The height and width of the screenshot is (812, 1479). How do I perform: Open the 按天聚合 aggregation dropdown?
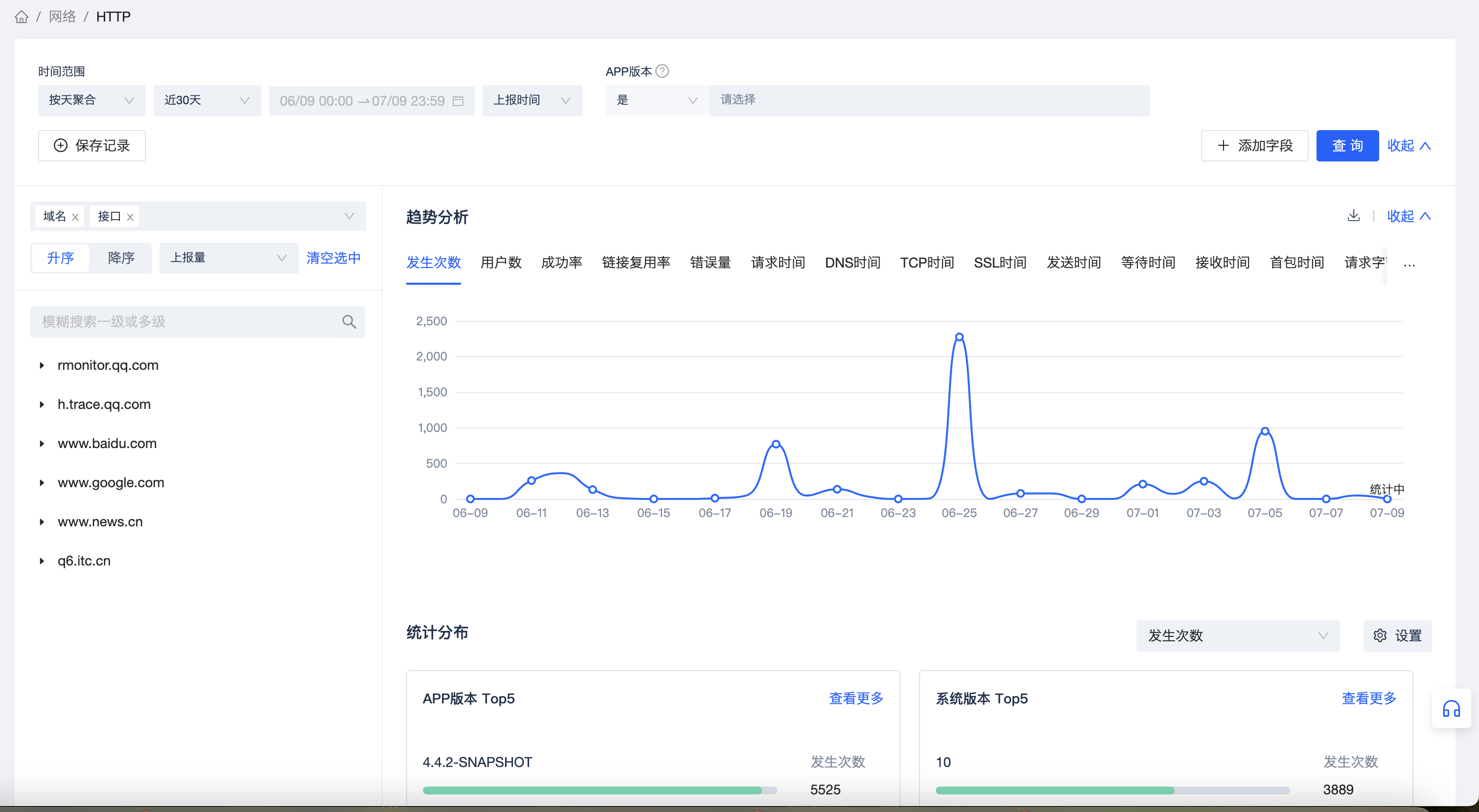point(92,100)
